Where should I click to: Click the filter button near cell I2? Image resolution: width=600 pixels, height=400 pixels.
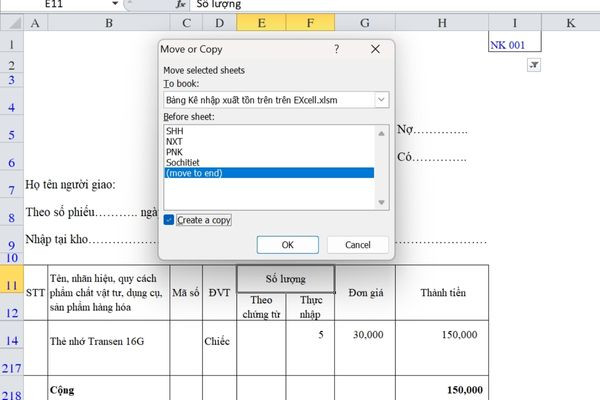point(534,65)
